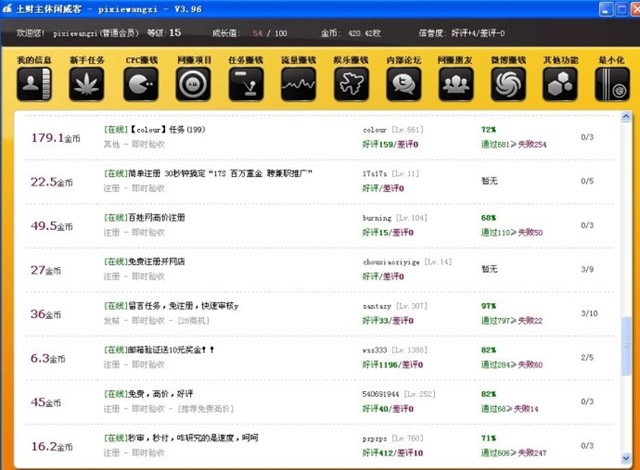The width and height of the screenshot is (640, 470).
Task: Click publisher name burning
Action: (x=378, y=217)
